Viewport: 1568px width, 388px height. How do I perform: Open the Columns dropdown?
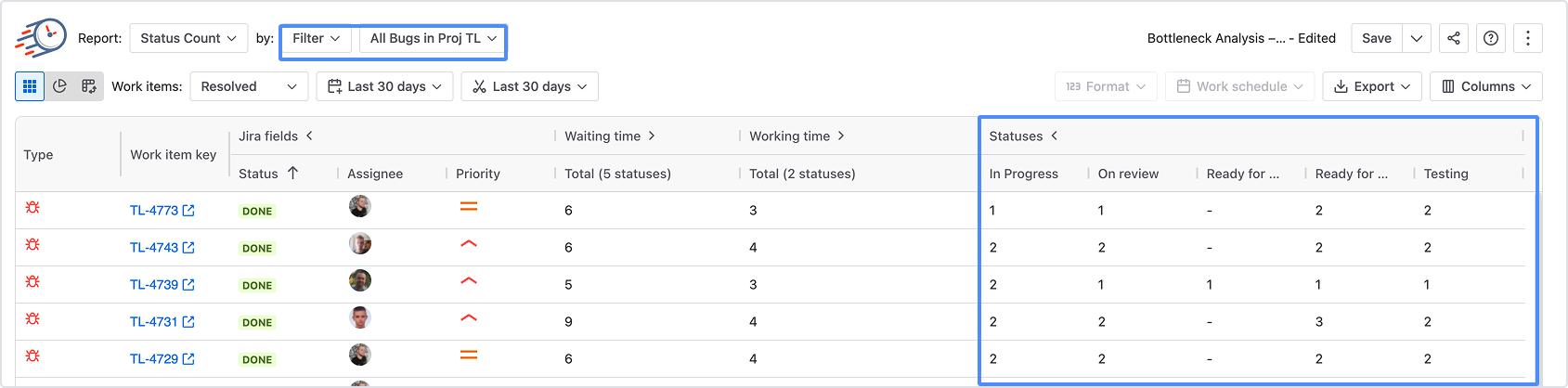(x=1486, y=86)
